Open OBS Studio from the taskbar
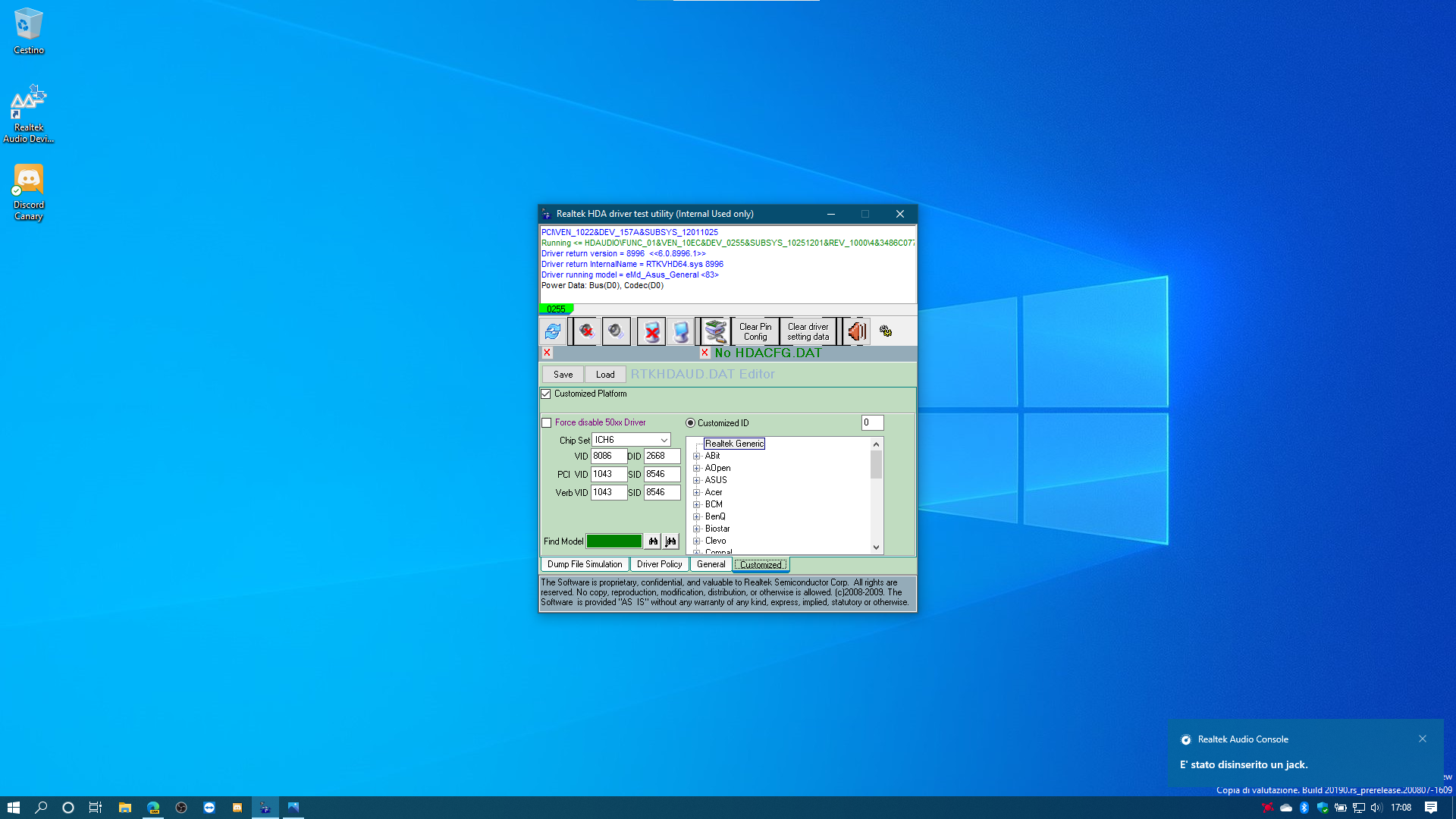The image size is (1456, 819). (181, 808)
